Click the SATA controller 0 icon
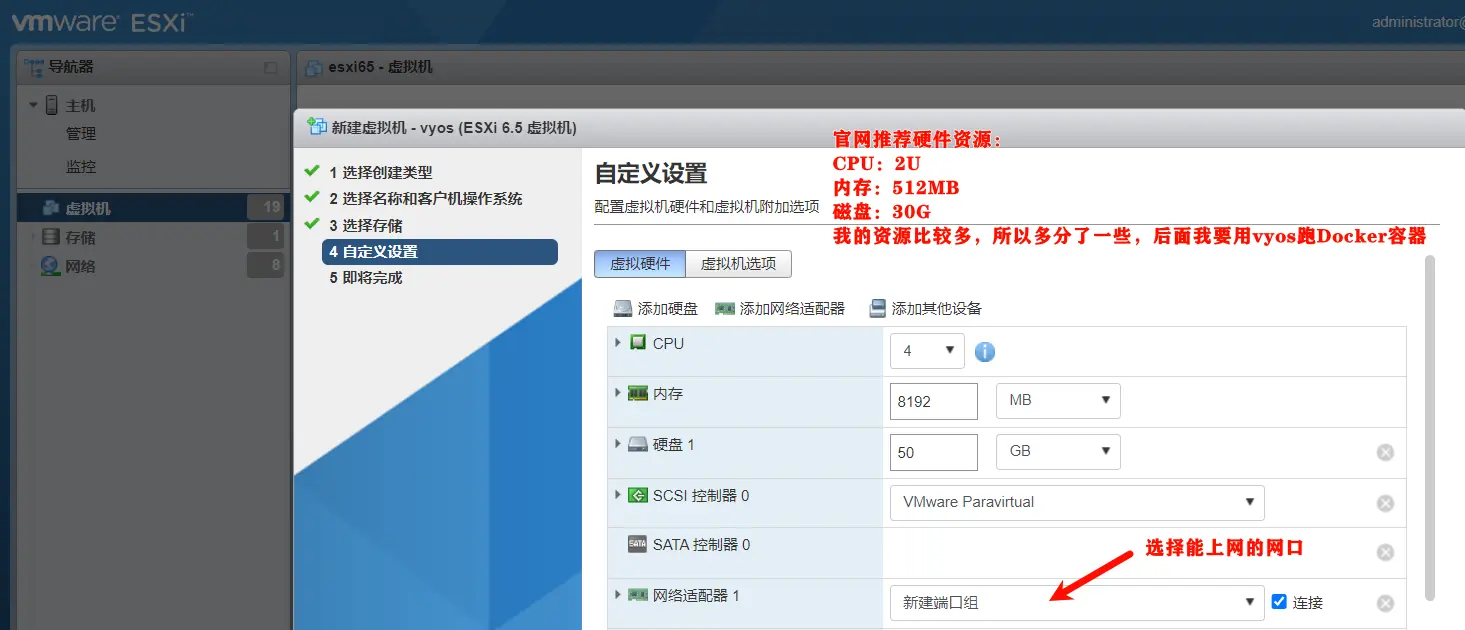 [638, 544]
